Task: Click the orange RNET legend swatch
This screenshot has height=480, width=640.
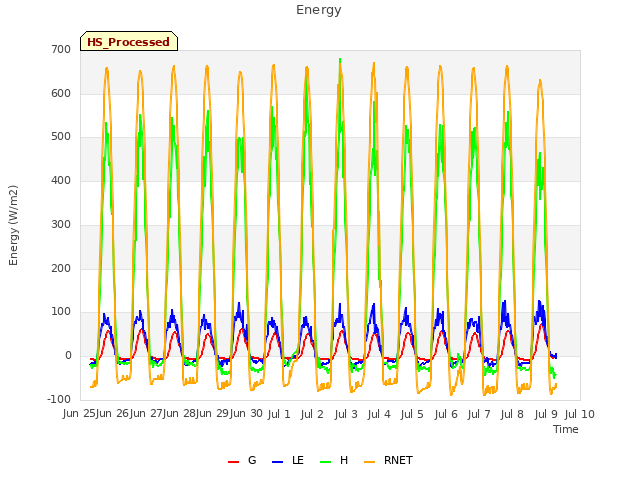Action: tap(369, 462)
